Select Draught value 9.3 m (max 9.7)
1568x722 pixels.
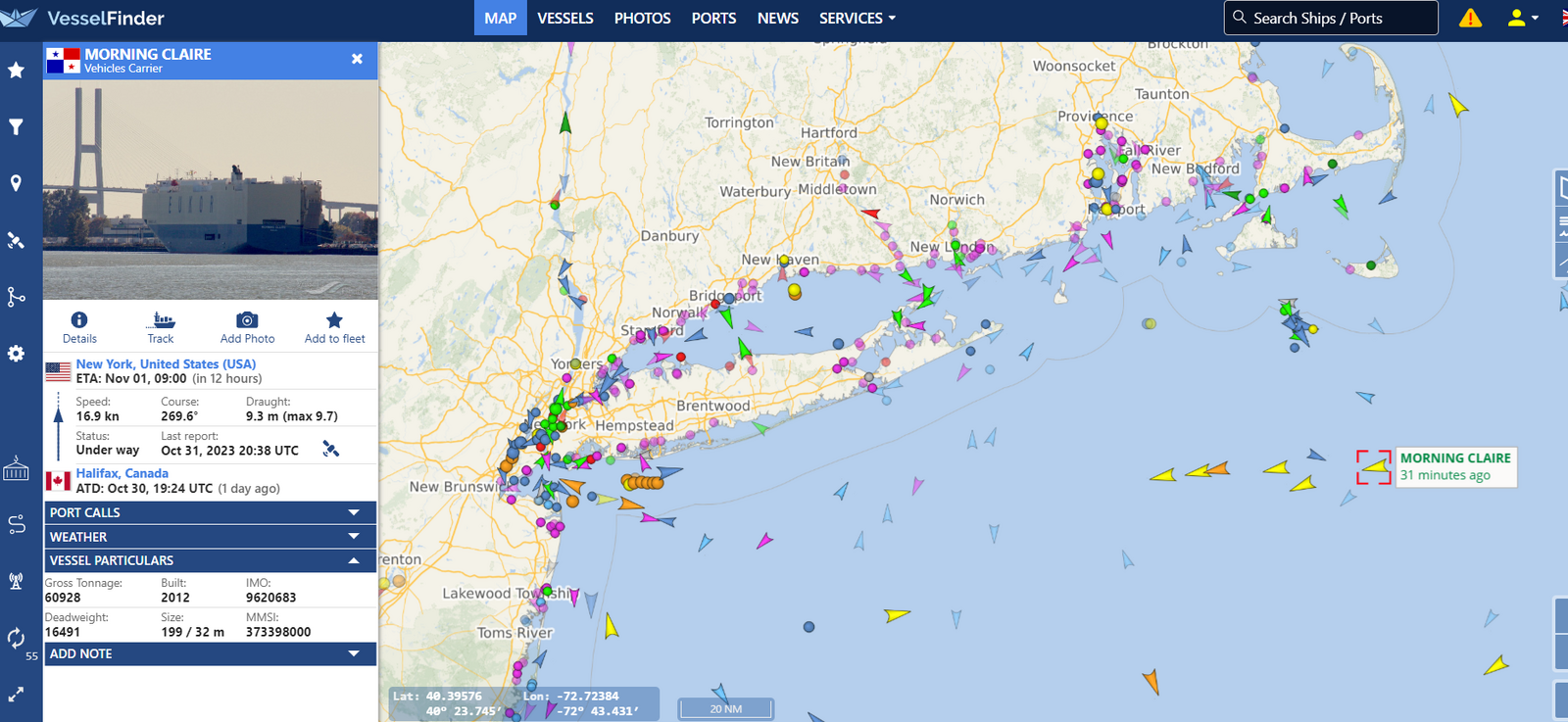point(292,416)
